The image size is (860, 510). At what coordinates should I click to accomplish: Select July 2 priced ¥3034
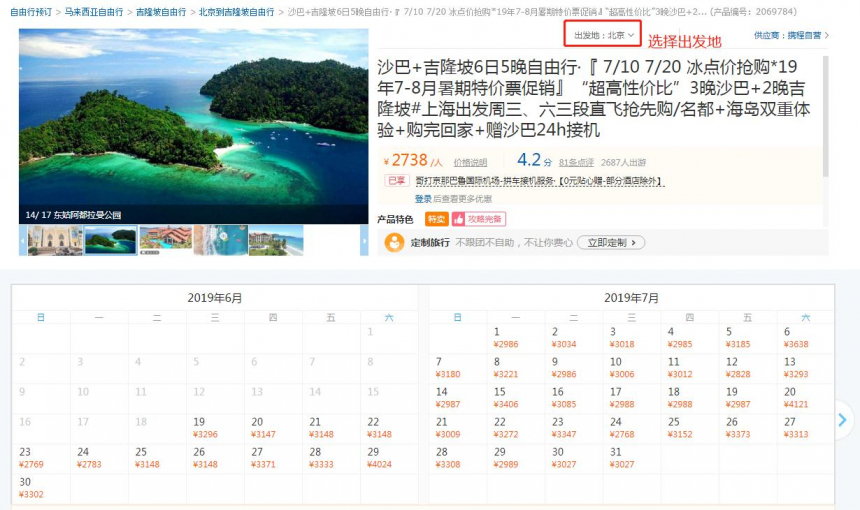[x=574, y=338]
